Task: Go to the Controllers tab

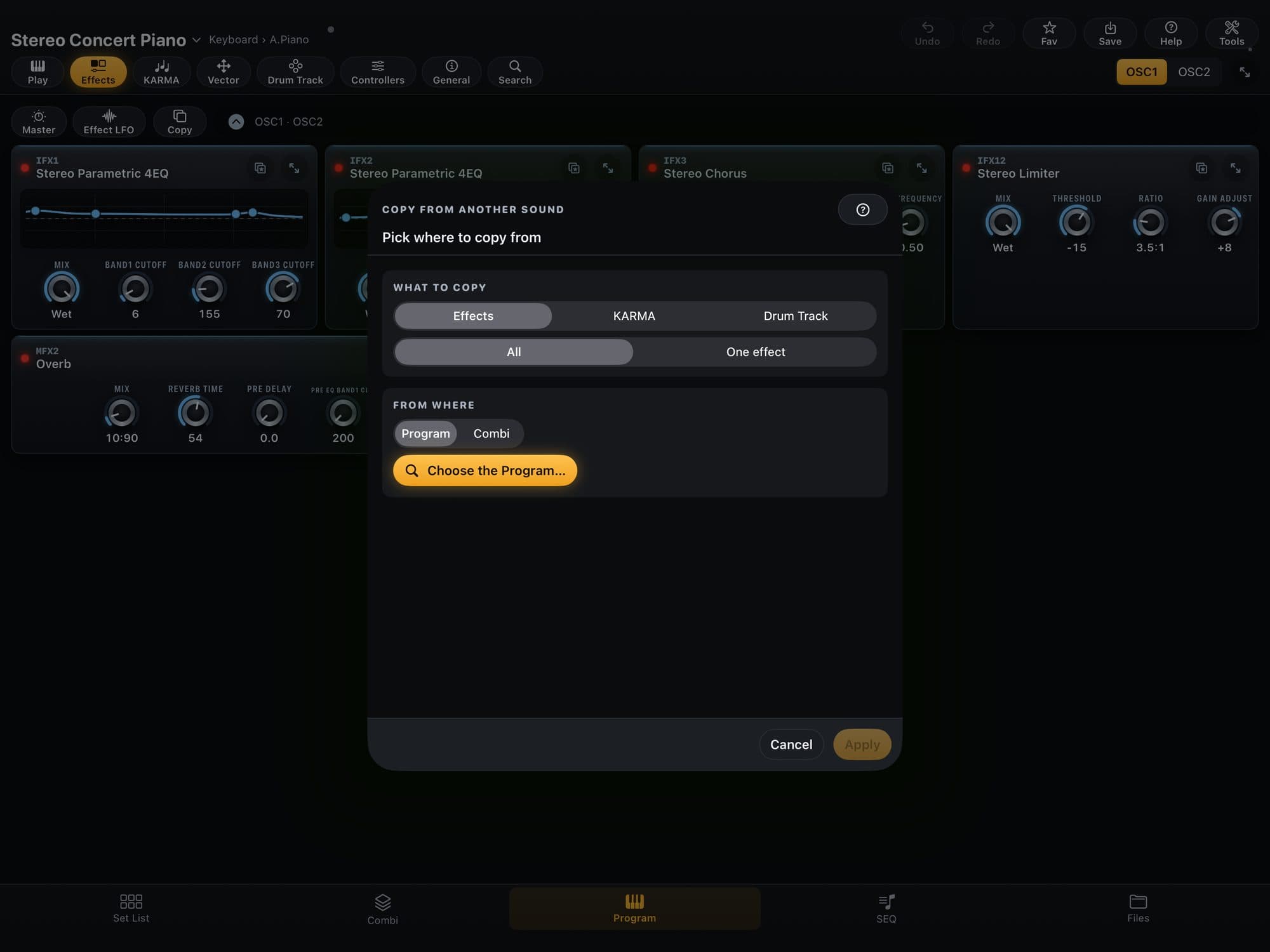Action: coord(378,72)
